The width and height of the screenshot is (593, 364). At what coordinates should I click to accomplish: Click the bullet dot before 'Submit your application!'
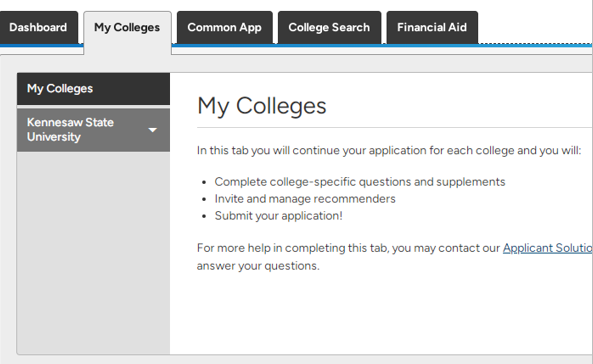[205, 216]
